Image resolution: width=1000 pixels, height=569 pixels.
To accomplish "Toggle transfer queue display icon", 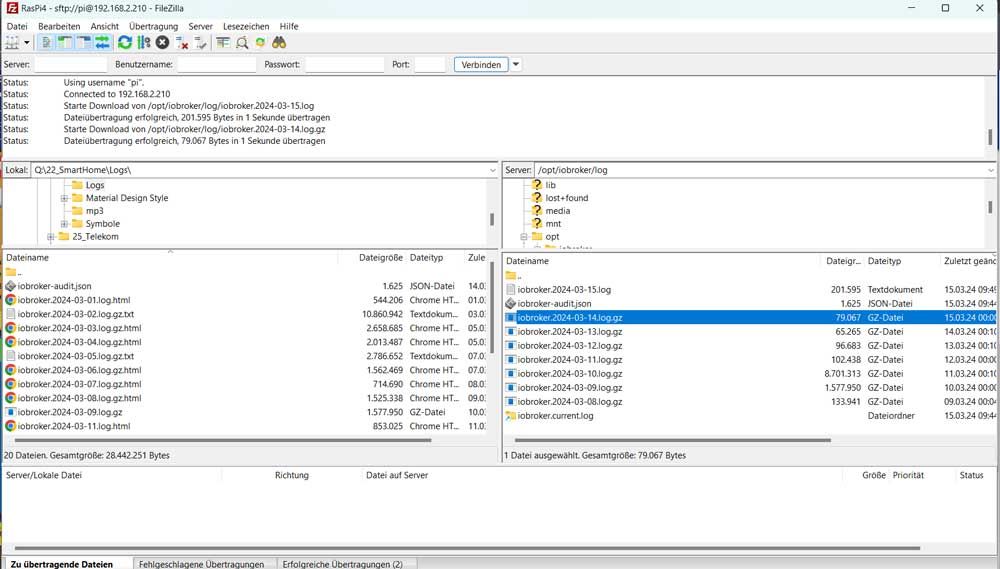I will click(x=102, y=43).
